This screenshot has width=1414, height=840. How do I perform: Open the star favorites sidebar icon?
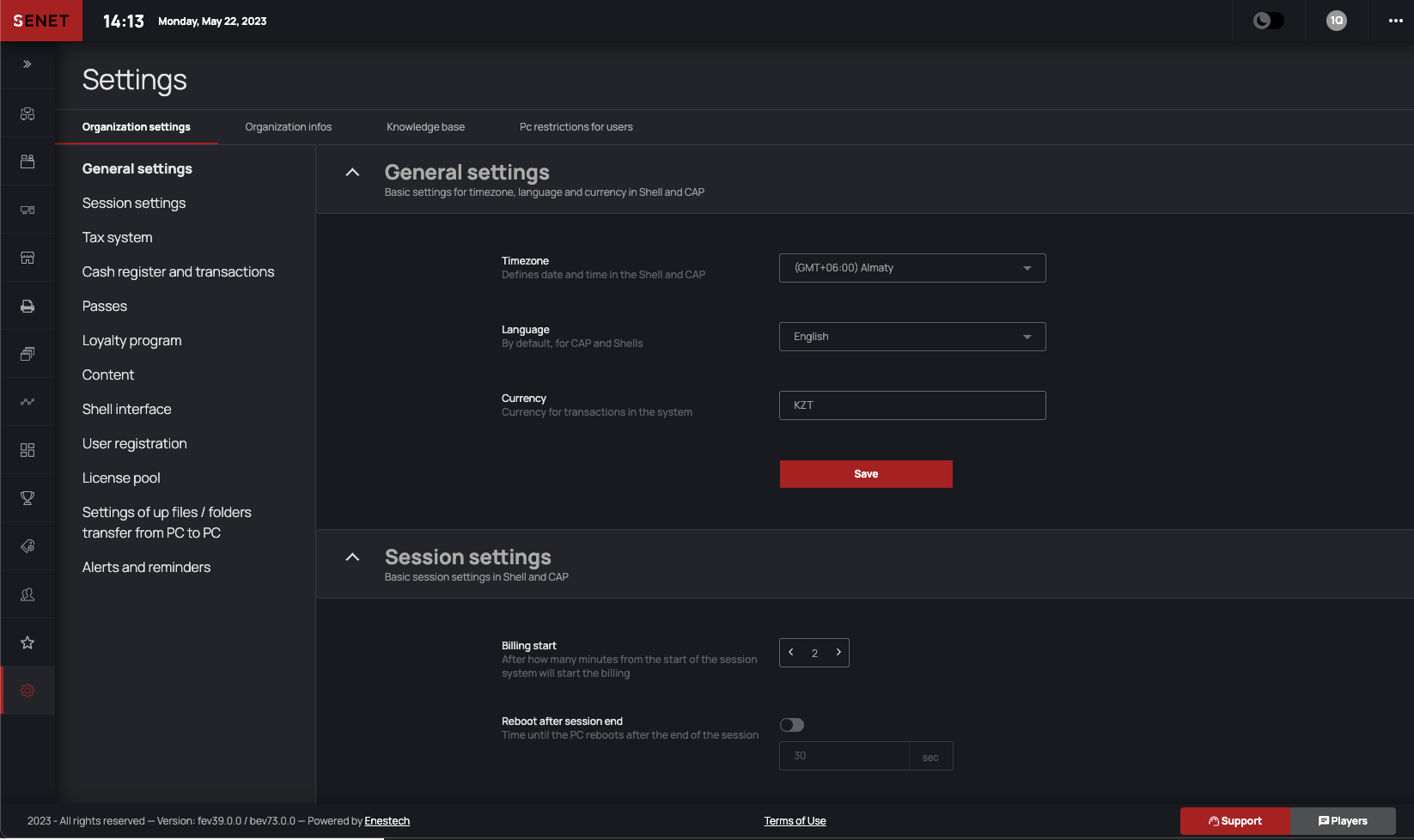(27, 642)
